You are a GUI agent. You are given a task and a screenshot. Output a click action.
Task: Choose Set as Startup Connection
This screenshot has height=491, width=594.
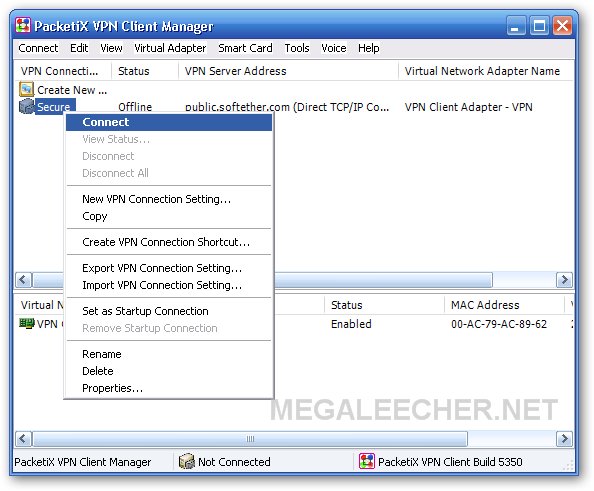(169, 311)
